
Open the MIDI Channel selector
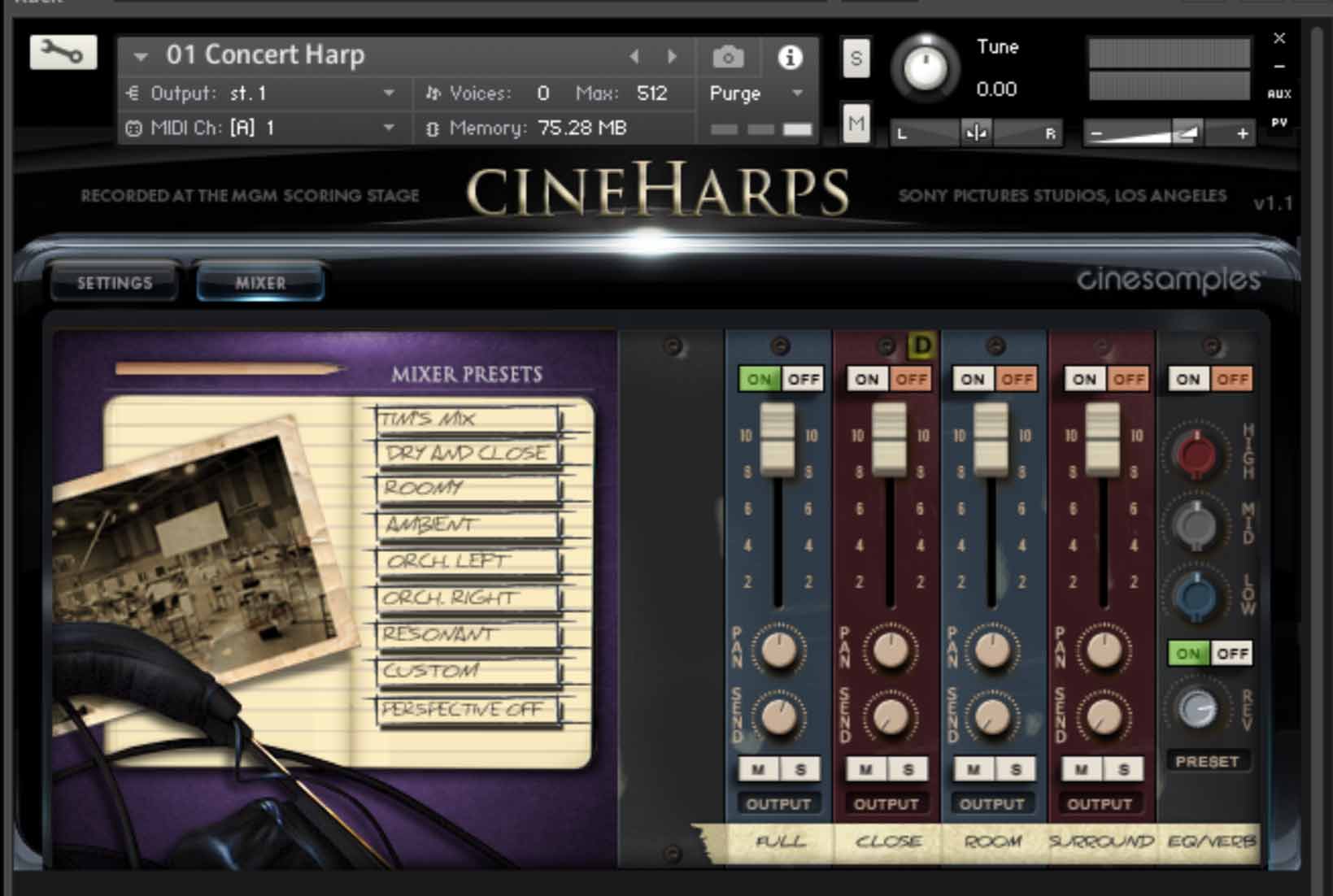pos(390,128)
